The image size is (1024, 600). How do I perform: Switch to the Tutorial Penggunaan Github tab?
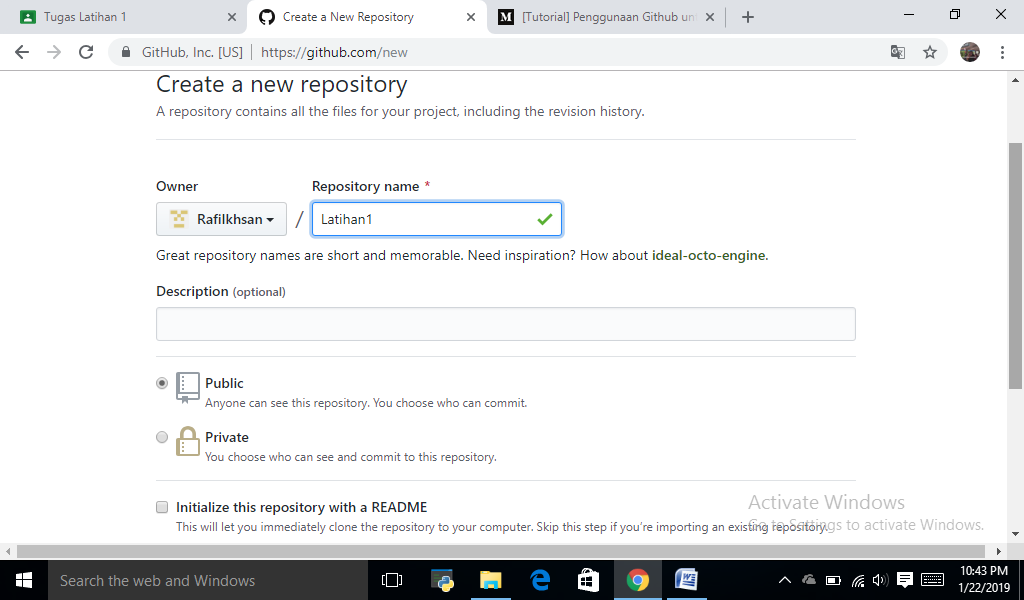pyautogui.click(x=606, y=17)
